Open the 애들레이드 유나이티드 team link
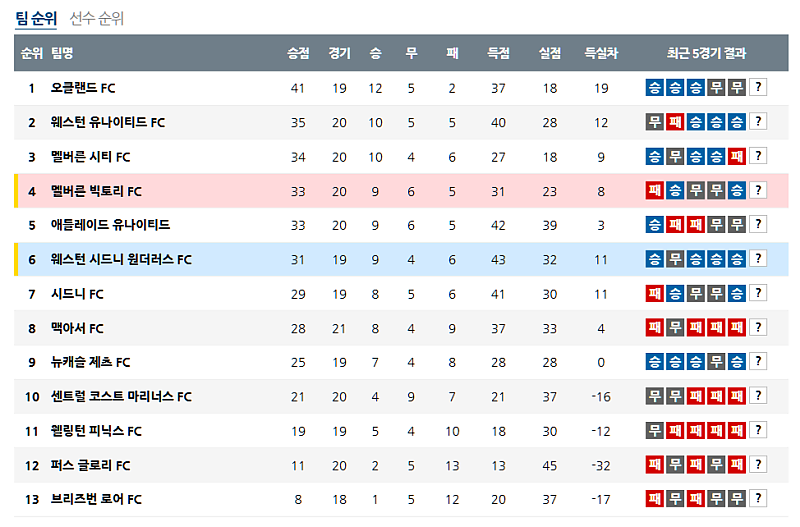The image size is (800, 527). (110, 225)
